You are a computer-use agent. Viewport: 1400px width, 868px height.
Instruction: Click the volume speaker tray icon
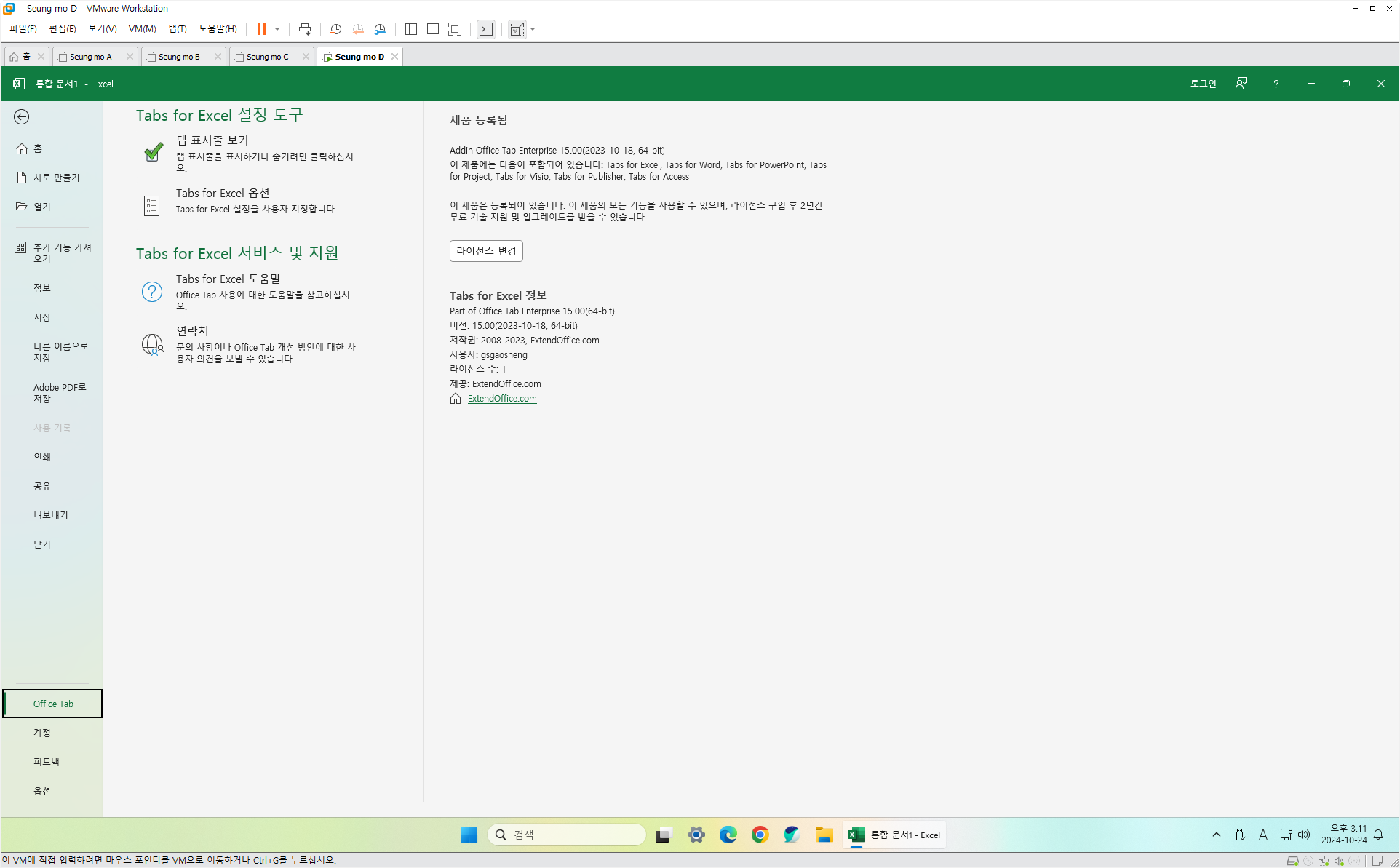[1304, 835]
